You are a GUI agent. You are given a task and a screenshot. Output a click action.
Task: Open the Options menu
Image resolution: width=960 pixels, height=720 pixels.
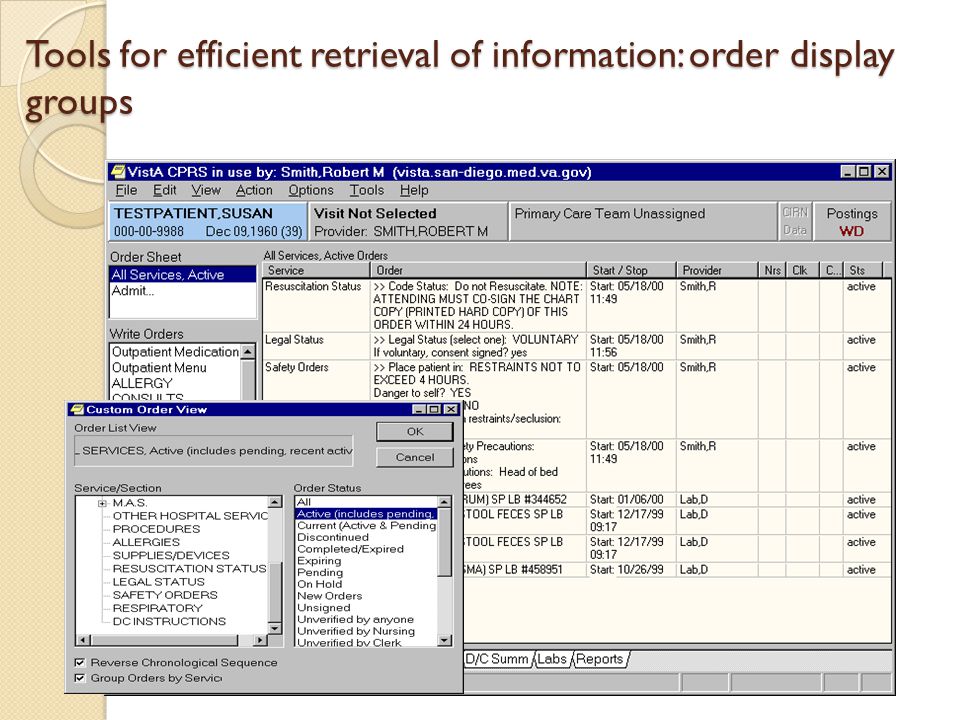(311, 190)
